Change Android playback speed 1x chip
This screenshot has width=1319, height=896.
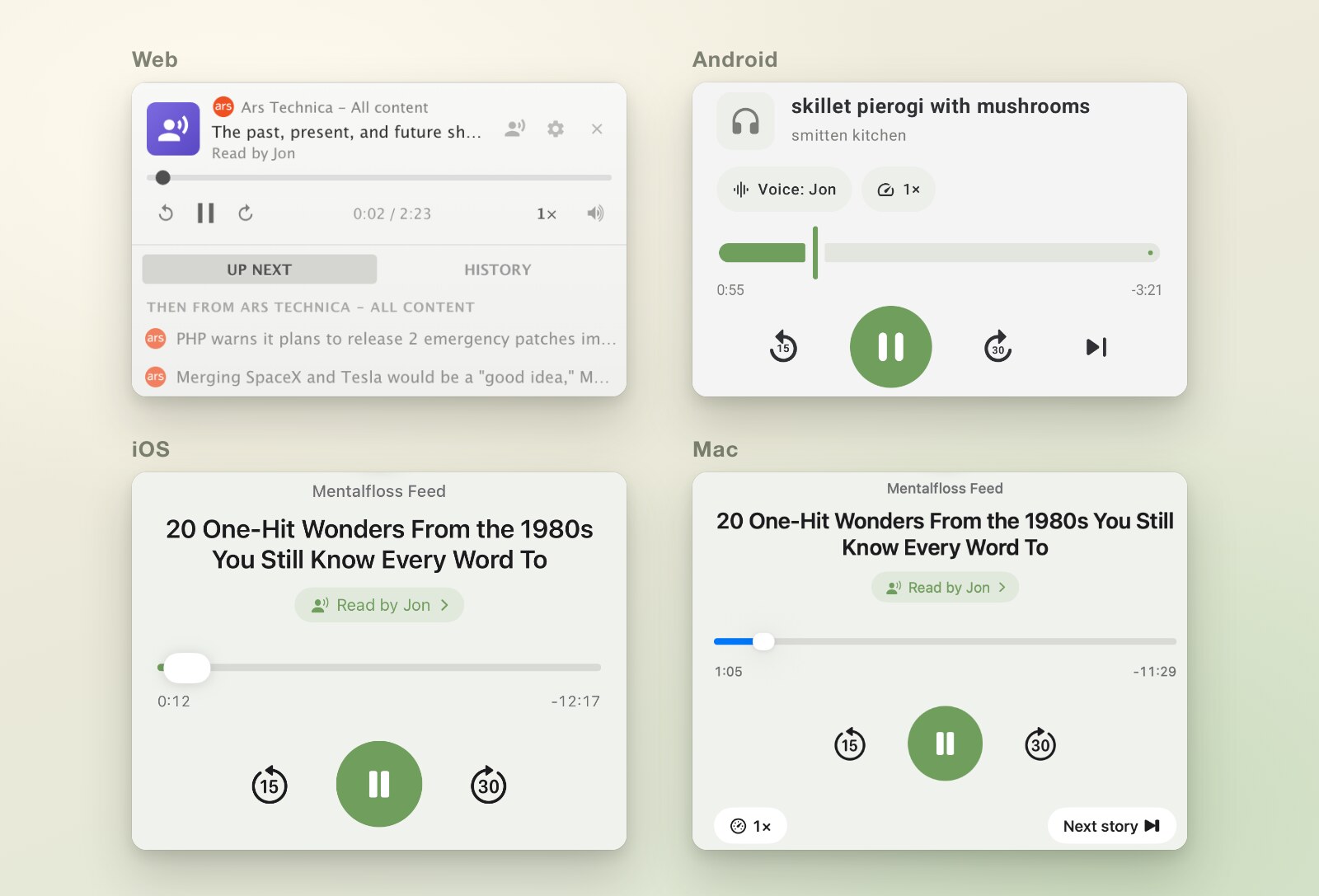(x=899, y=190)
